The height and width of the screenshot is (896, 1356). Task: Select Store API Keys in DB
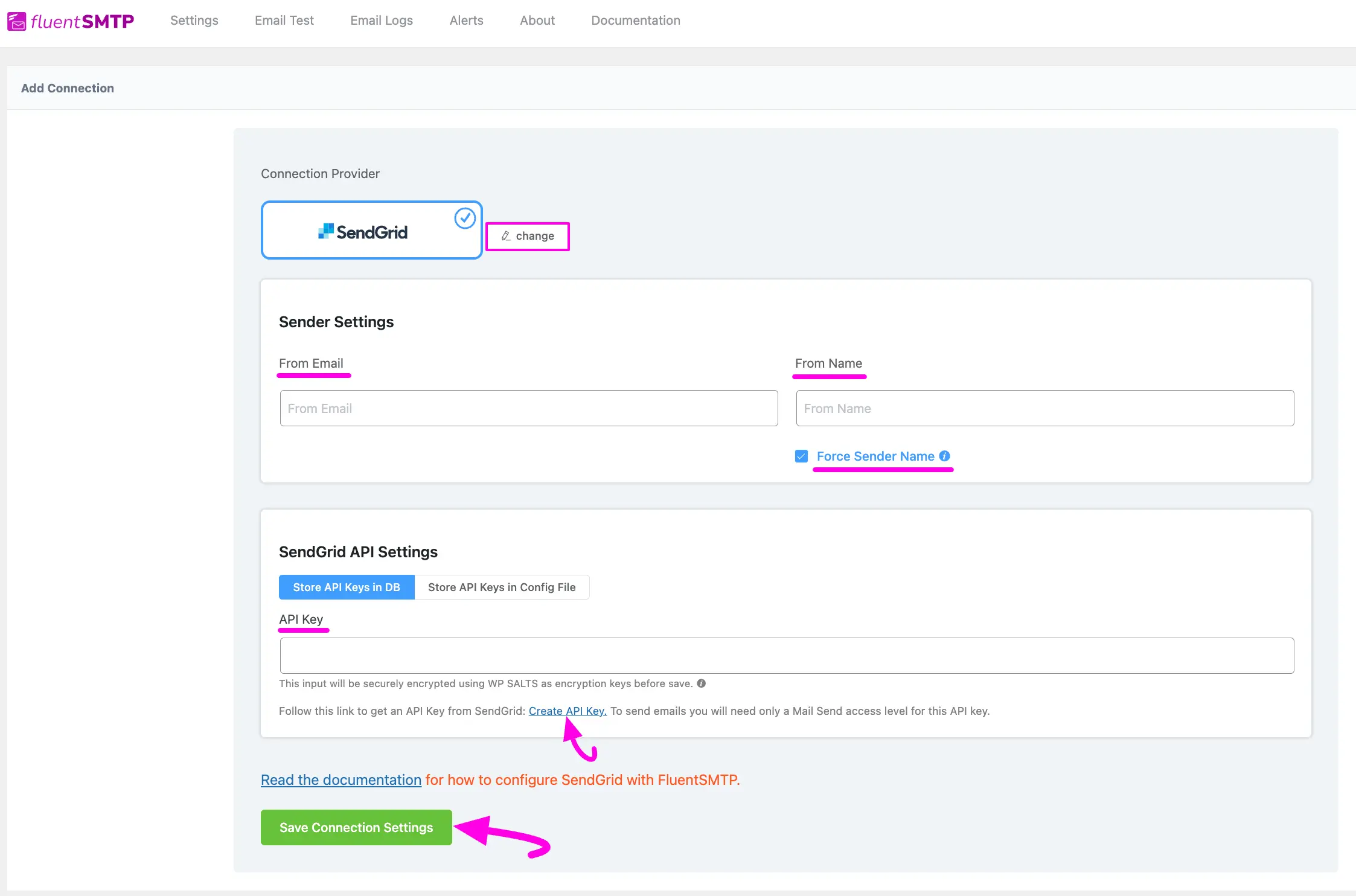(347, 587)
